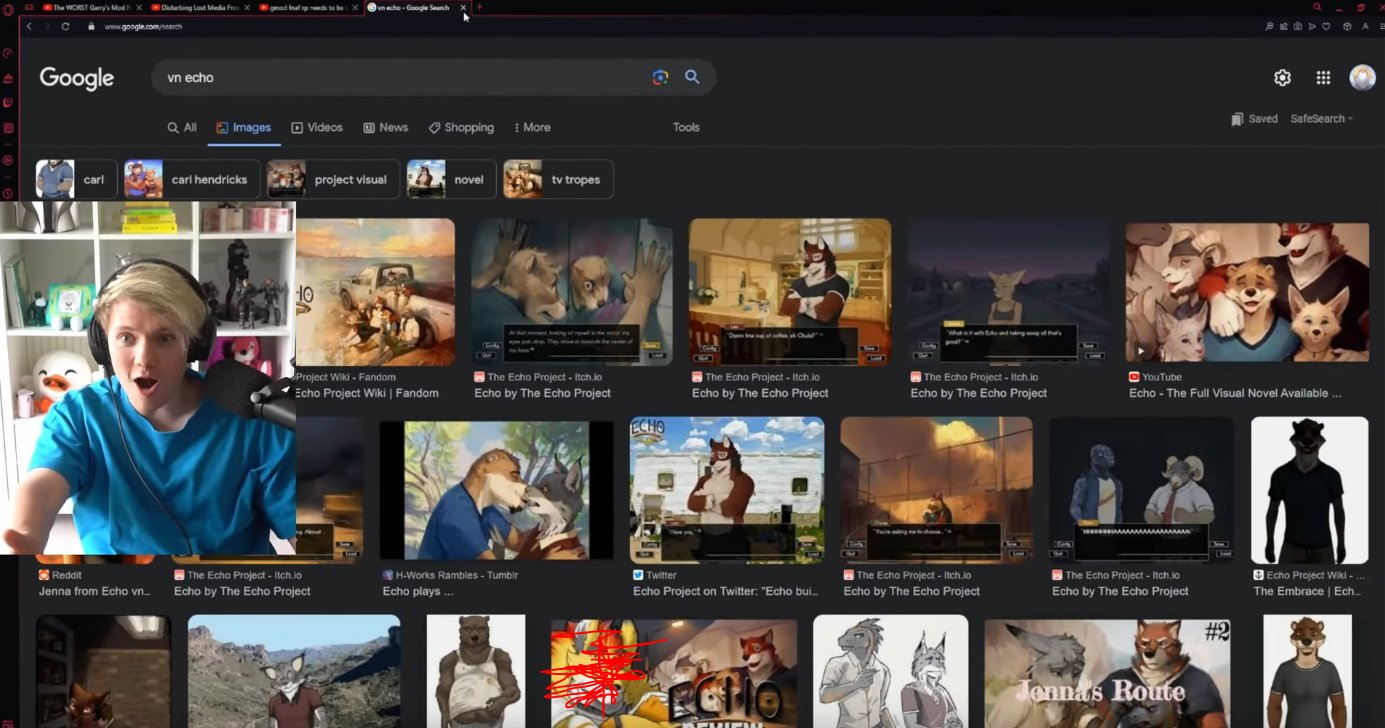
Task: Filter by the novel chip
Action: [451, 180]
